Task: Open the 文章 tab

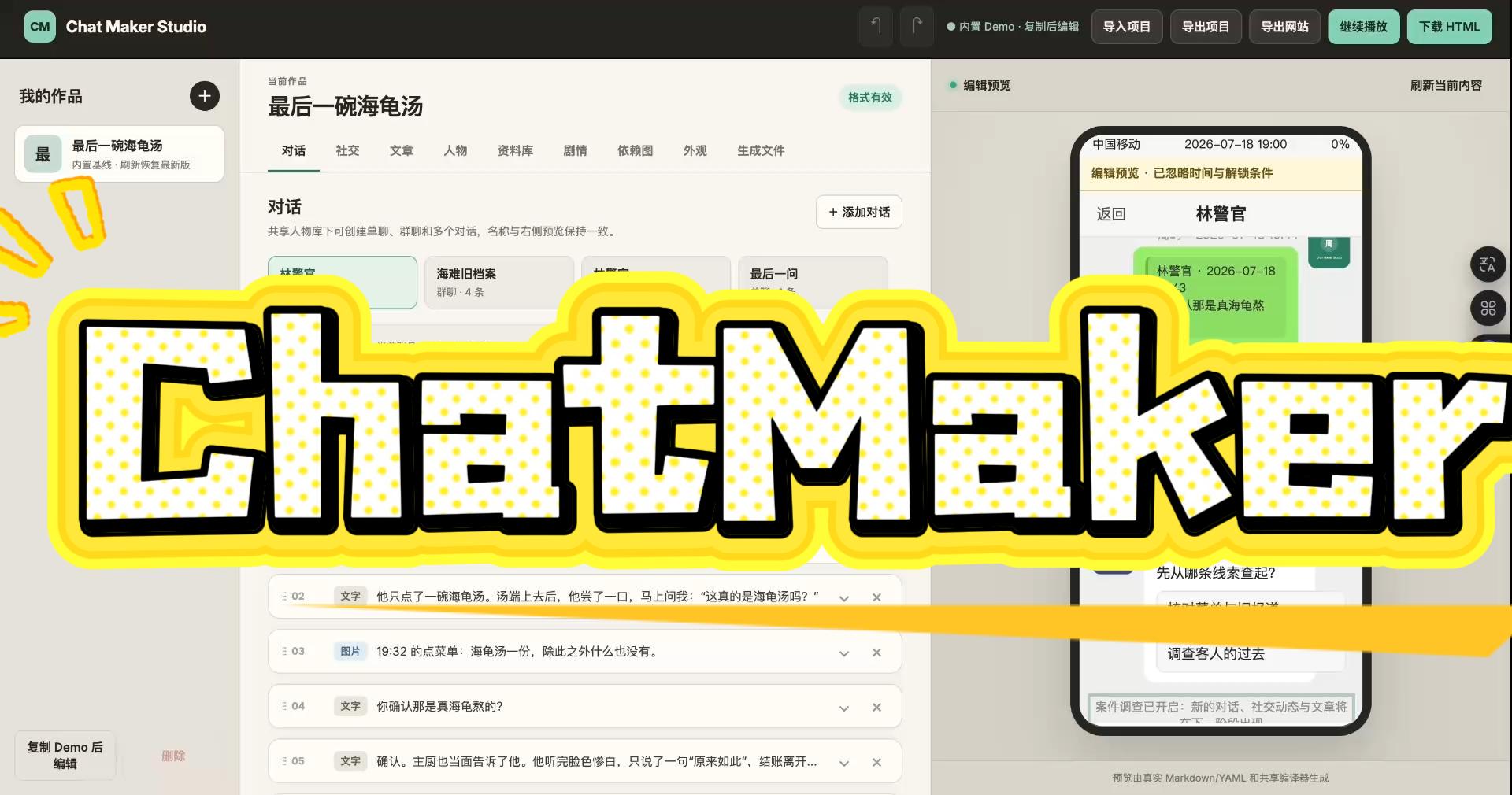Action: 402,150
